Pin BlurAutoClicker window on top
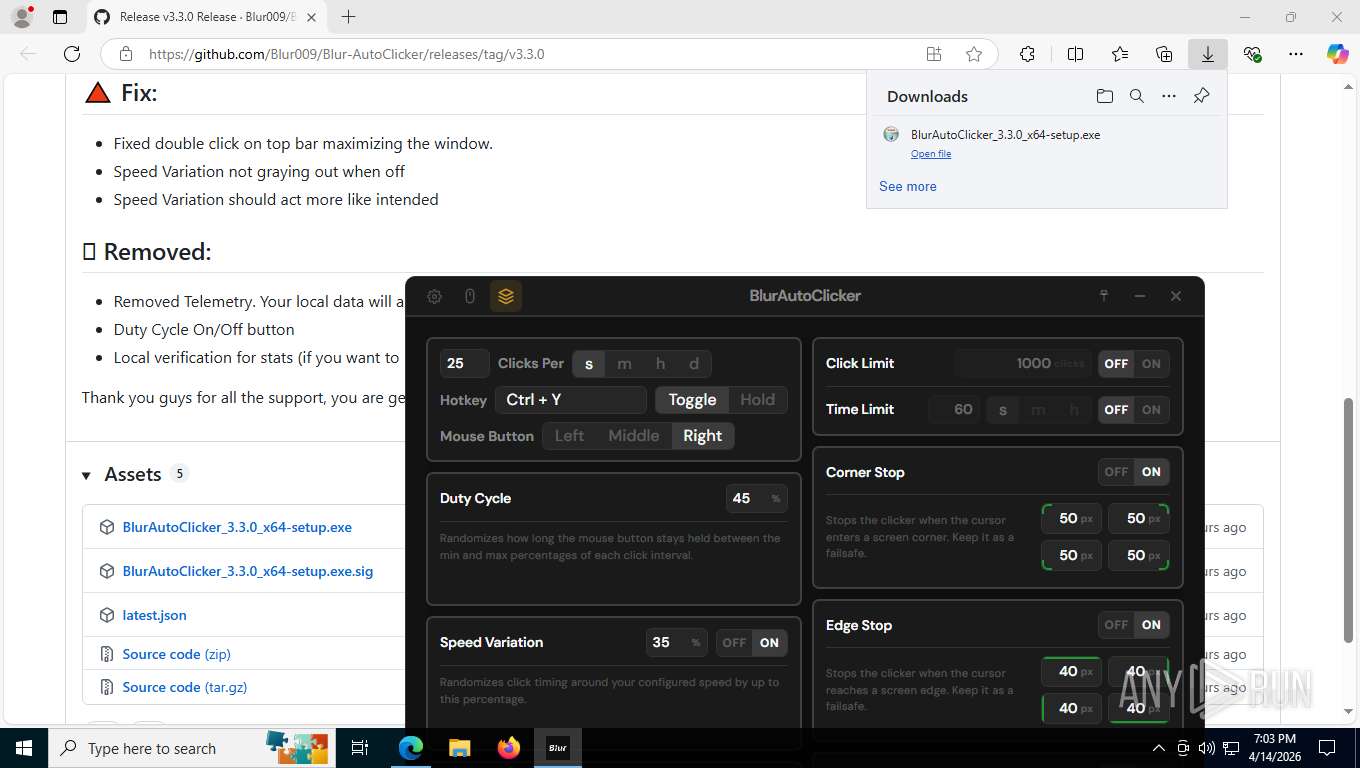Image resolution: width=1360 pixels, height=768 pixels. (1104, 296)
